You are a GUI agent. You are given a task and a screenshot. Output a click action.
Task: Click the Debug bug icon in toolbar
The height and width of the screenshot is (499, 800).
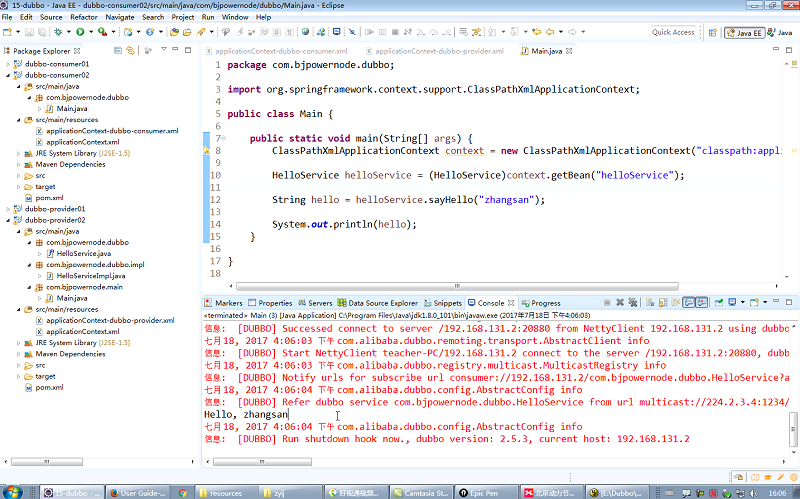[59, 32]
